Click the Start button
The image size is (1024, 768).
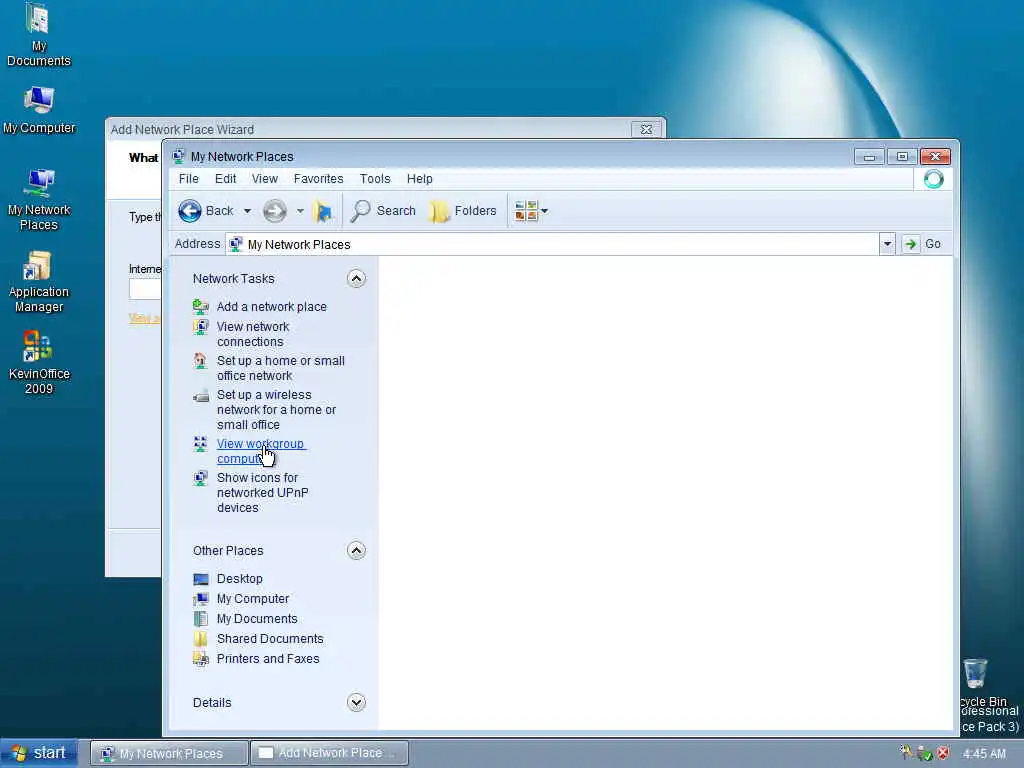pyautogui.click(x=39, y=753)
